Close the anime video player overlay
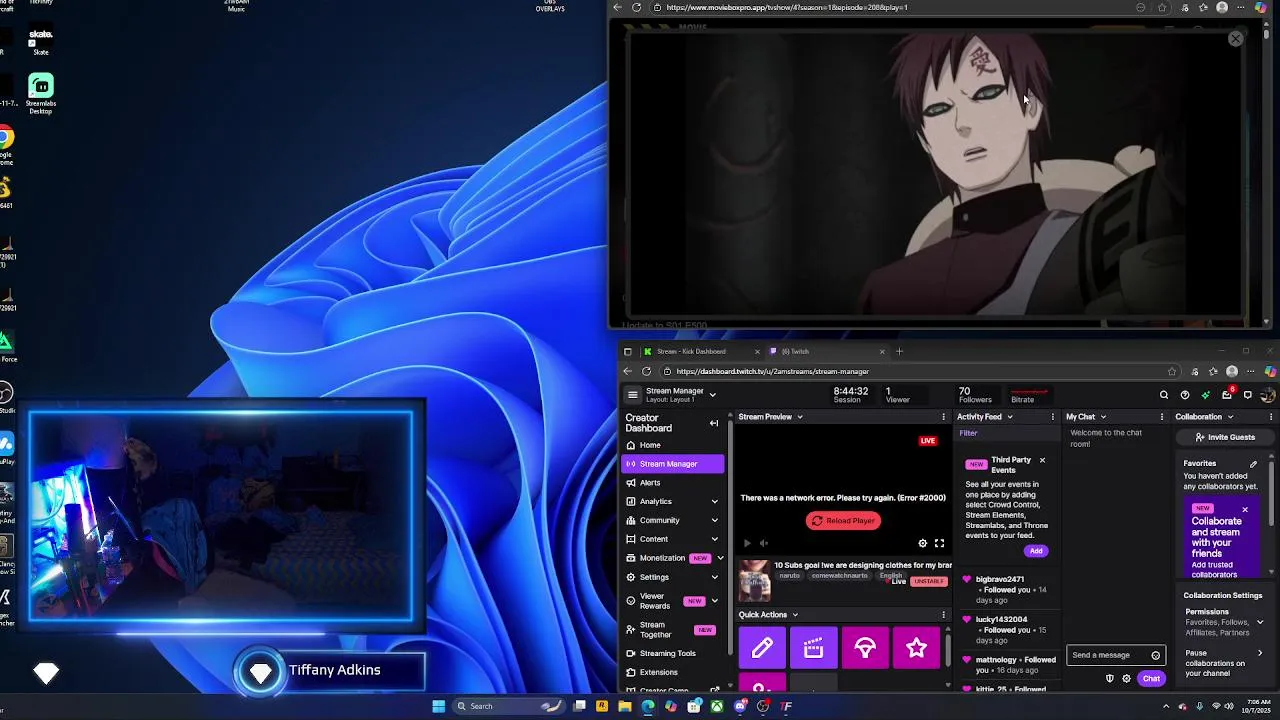Image resolution: width=1280 pixels, height=720 pixels. (x=1236, y=39)
